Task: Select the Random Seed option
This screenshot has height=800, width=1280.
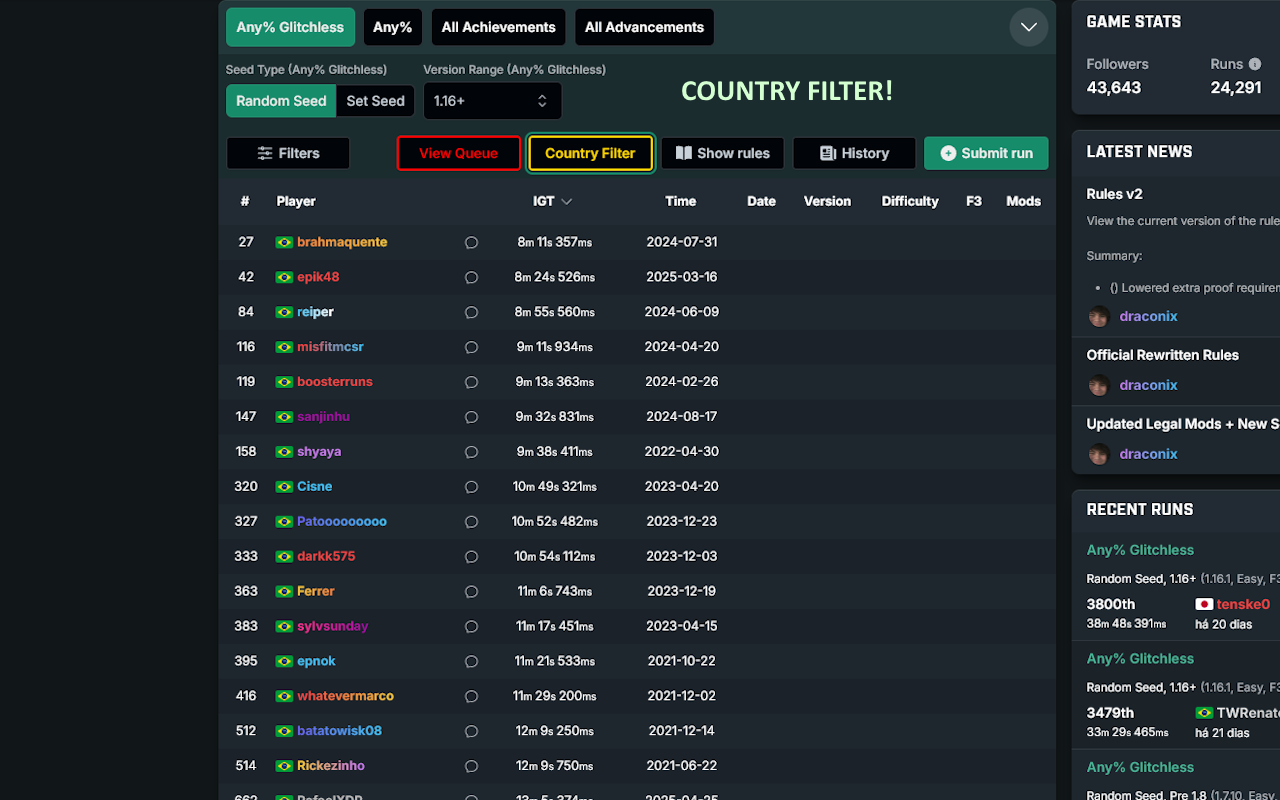Action: coord(281,101)
